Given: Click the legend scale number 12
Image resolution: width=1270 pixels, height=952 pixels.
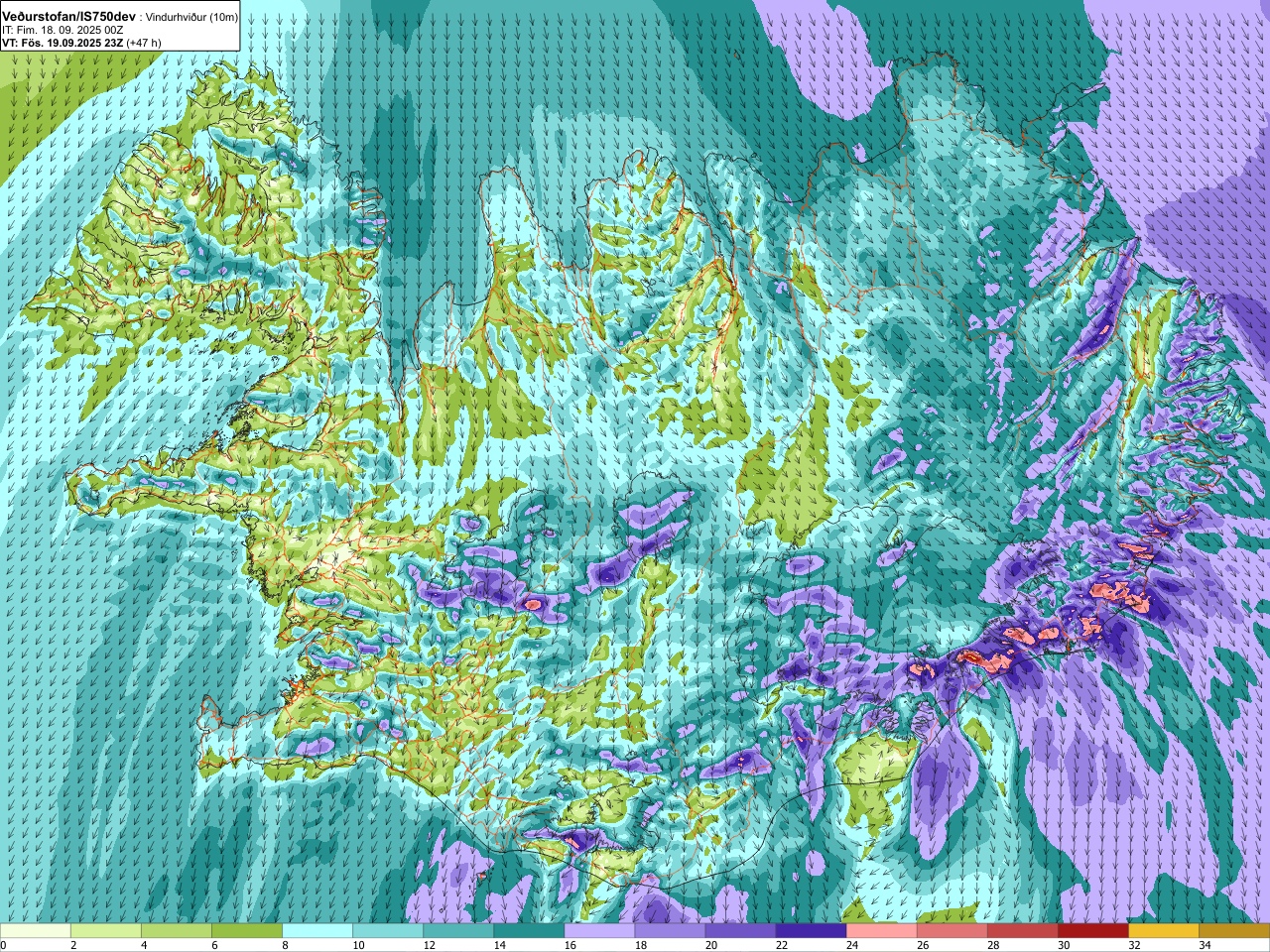Looking at the screenshot, I should tap(429, 945).
